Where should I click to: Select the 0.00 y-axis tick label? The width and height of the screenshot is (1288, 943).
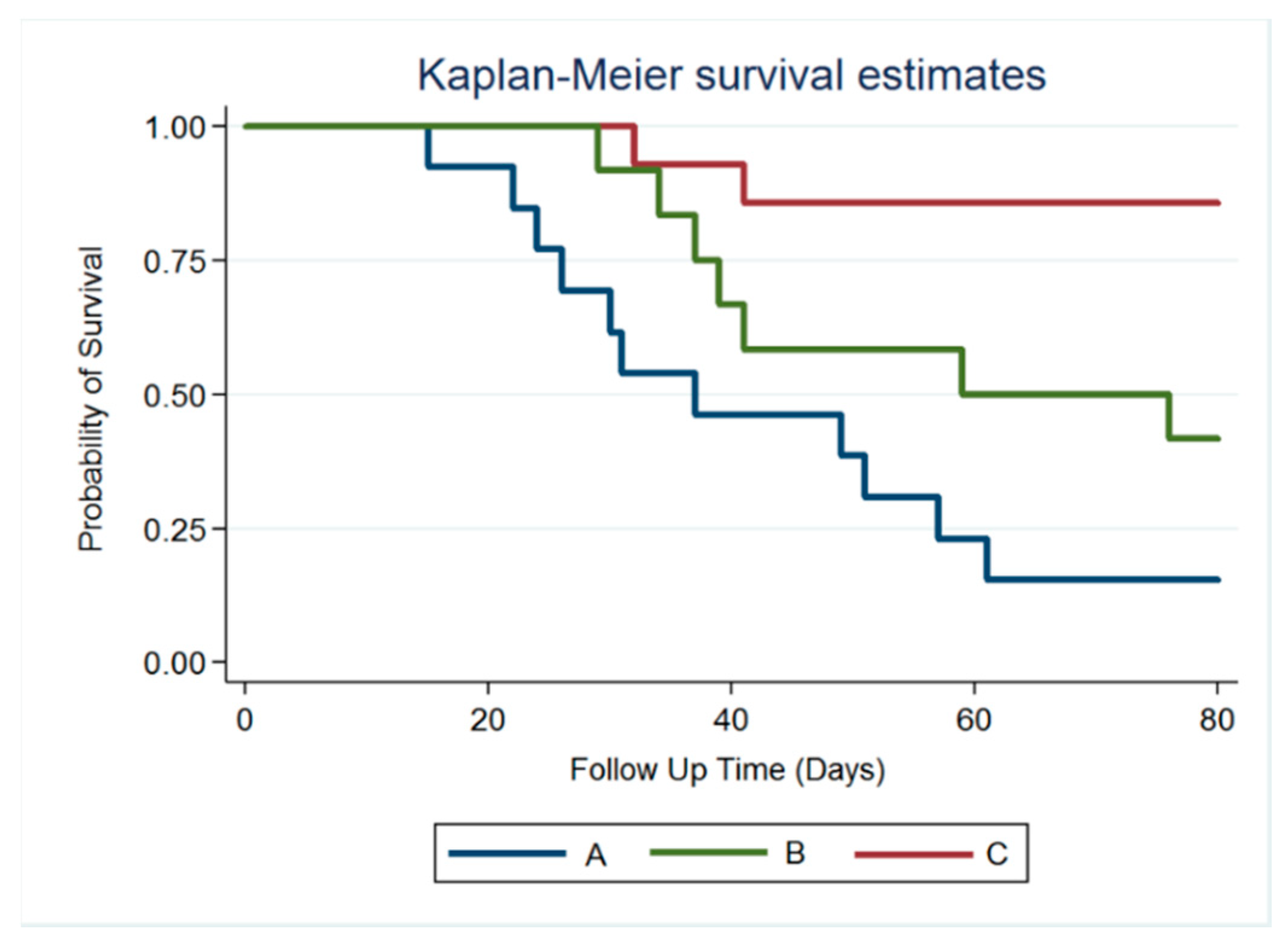[x=176, y=663]
